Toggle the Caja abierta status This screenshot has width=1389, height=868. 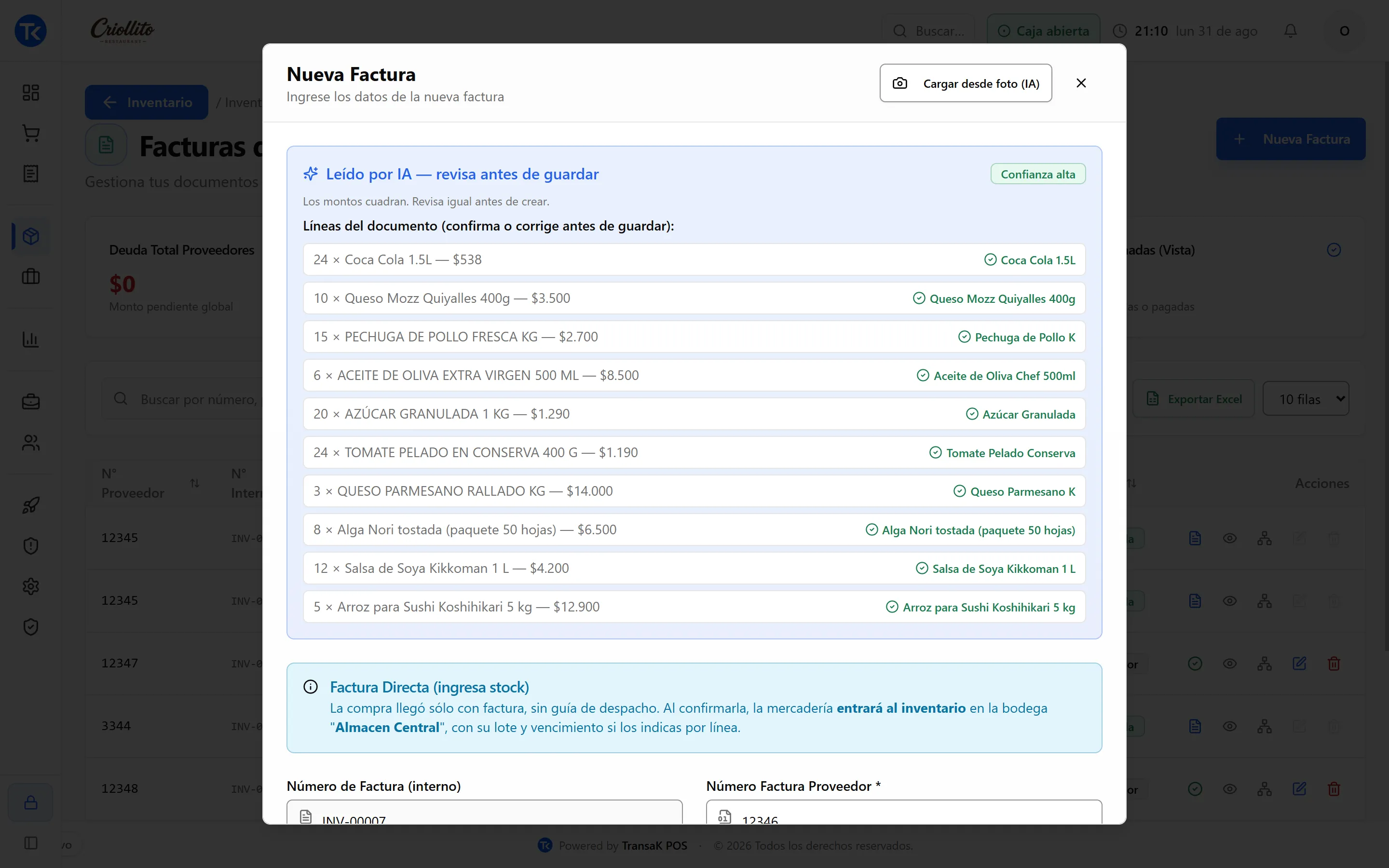(1044, 31)
